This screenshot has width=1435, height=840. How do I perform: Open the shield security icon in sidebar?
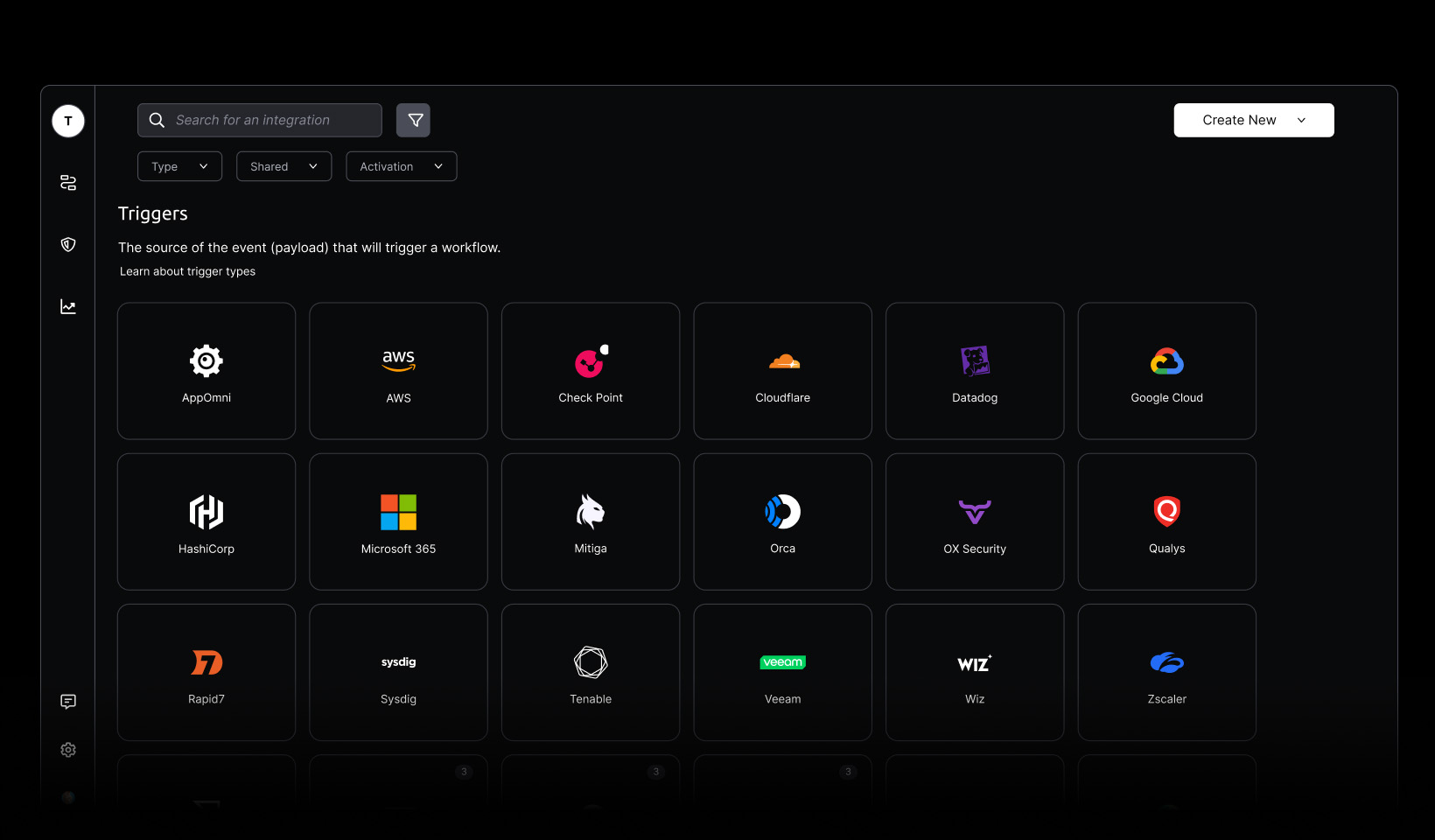click(68, 244)
